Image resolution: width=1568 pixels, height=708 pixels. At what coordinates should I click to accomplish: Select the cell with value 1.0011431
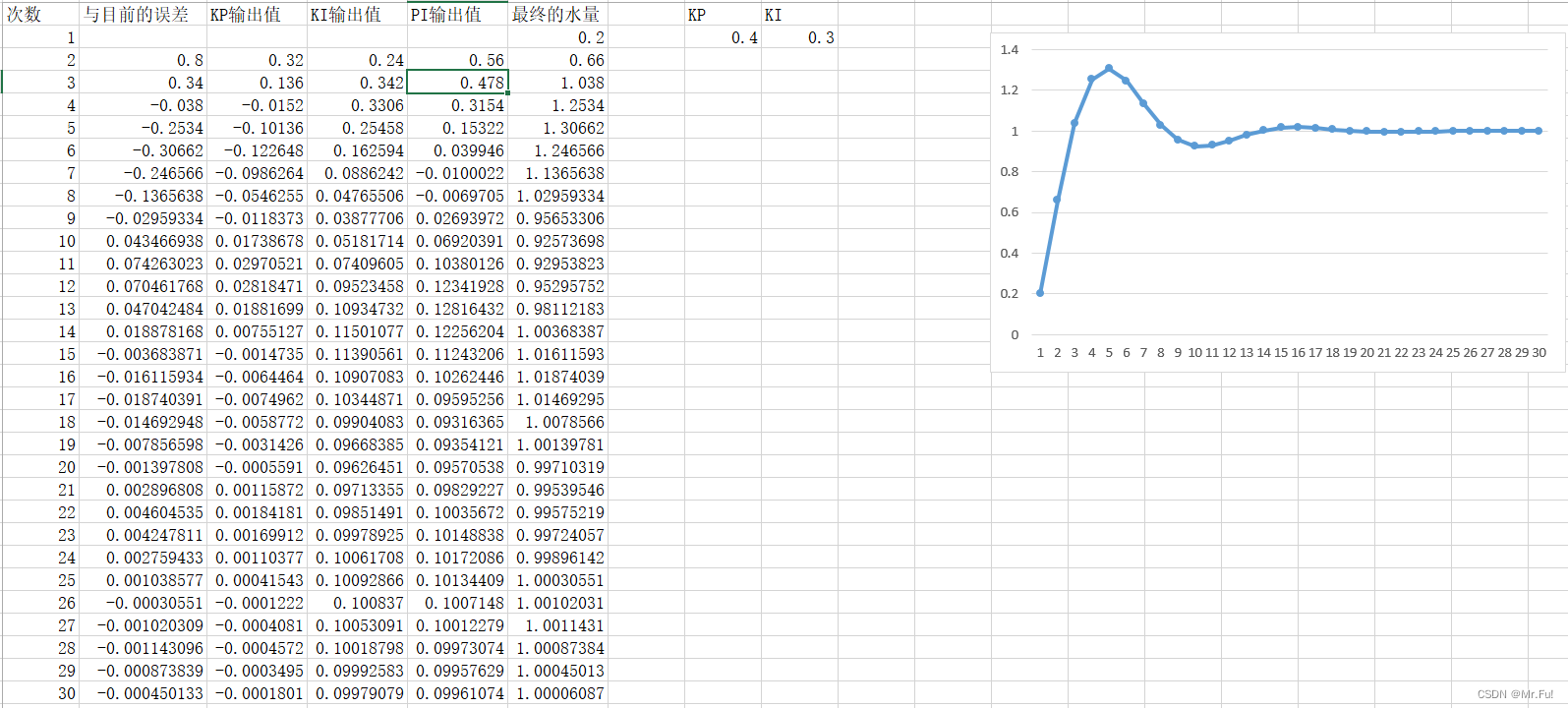tap(558, 625)
